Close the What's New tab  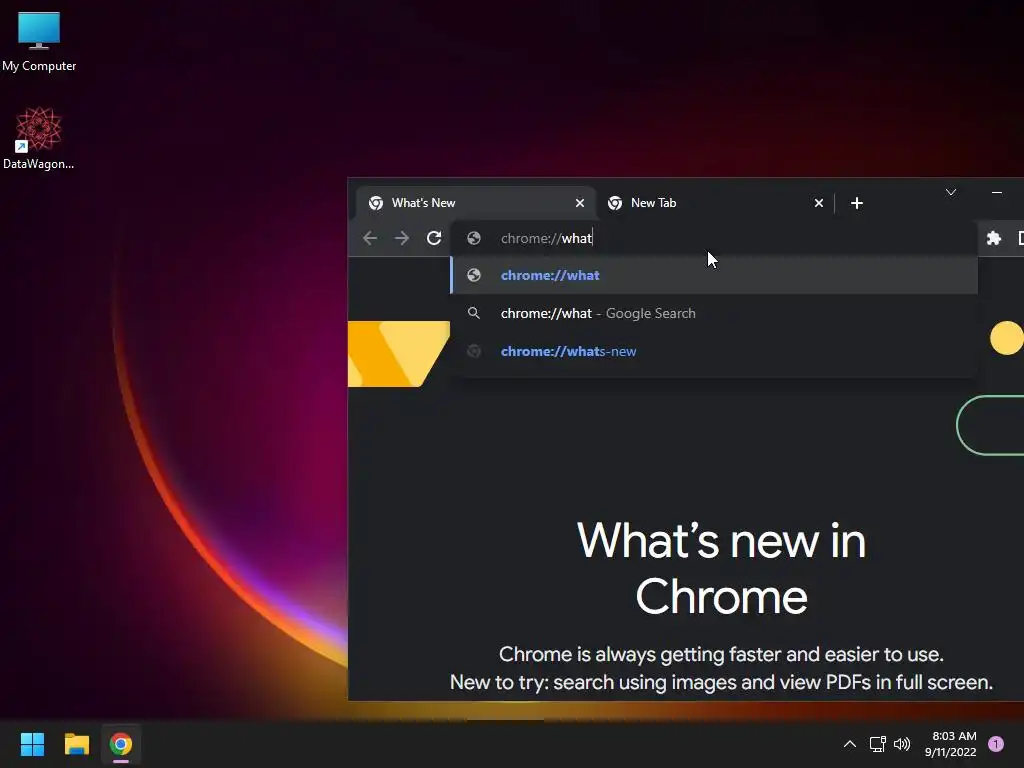(579, 203)
